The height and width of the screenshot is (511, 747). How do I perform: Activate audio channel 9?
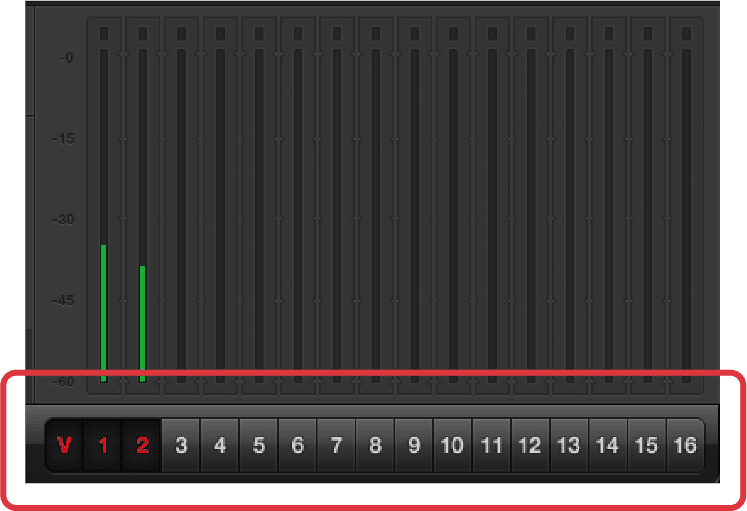pos(414,445)
